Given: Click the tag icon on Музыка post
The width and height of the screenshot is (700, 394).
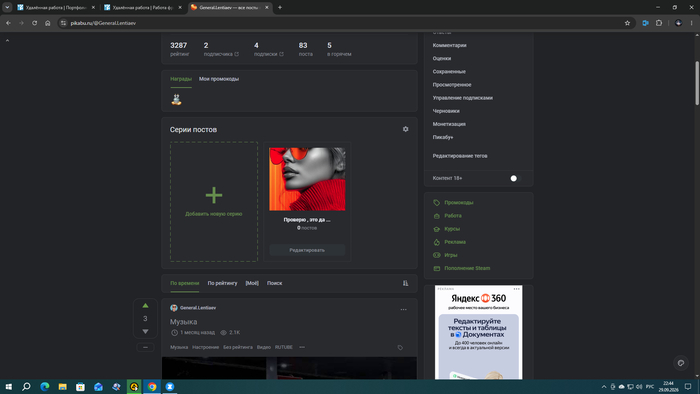Looking at the screenshot, I should click(x=400, y=348).
